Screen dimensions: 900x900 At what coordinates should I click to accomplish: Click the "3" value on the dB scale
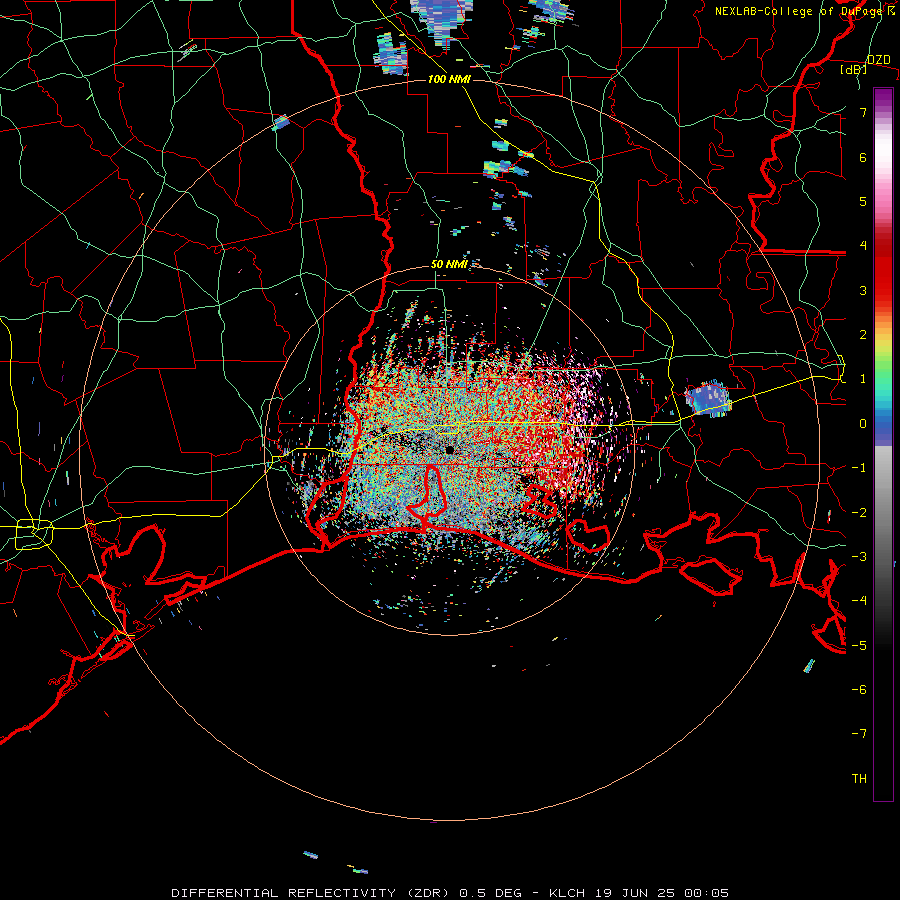863,290
